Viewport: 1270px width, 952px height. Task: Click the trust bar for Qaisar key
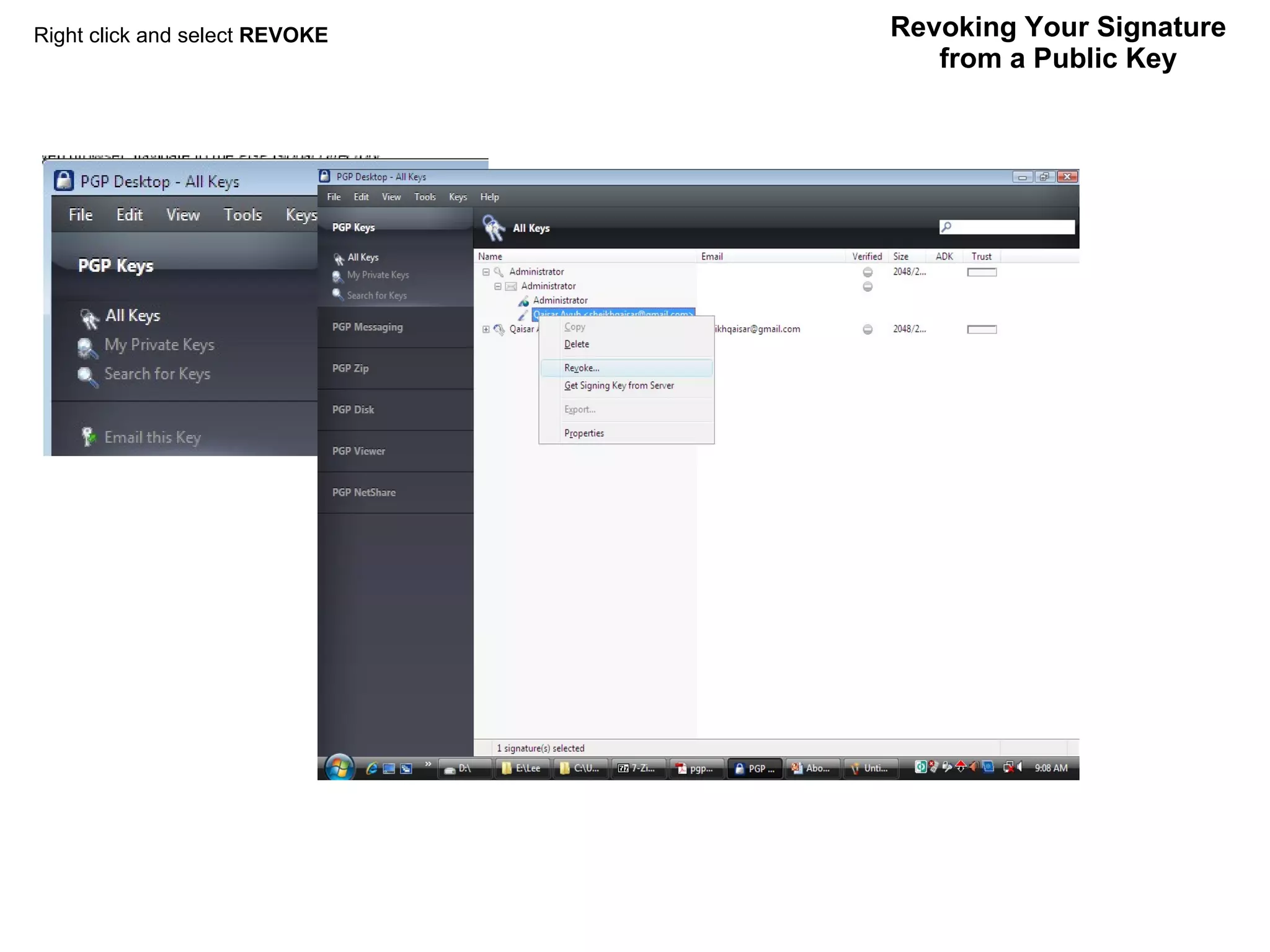pos(982,330)
